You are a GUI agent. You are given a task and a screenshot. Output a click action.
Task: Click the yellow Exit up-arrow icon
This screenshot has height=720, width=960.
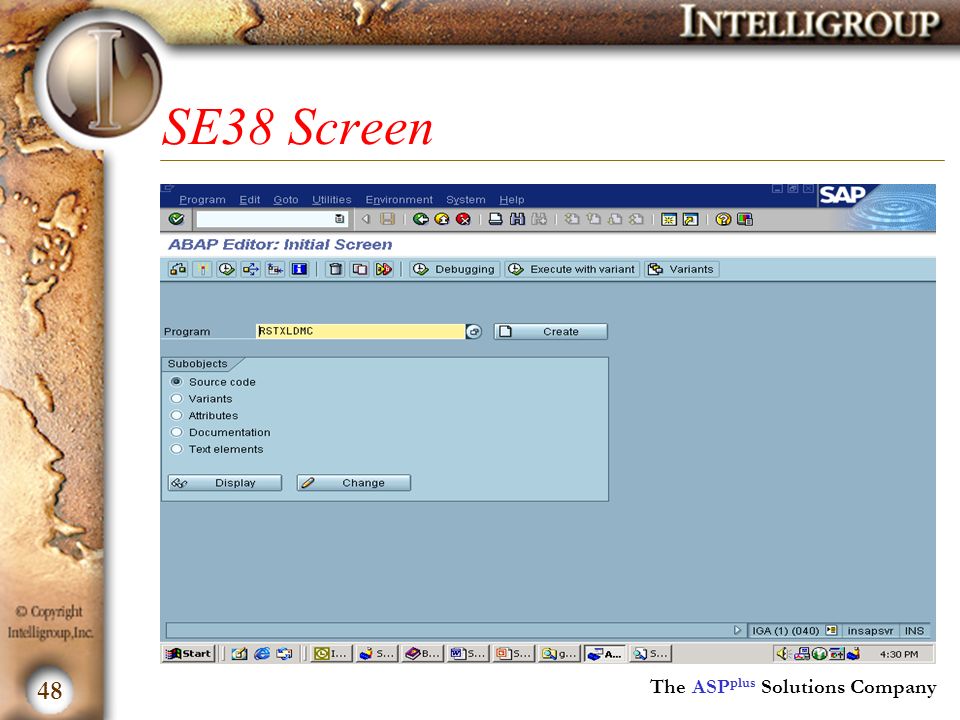441,219
